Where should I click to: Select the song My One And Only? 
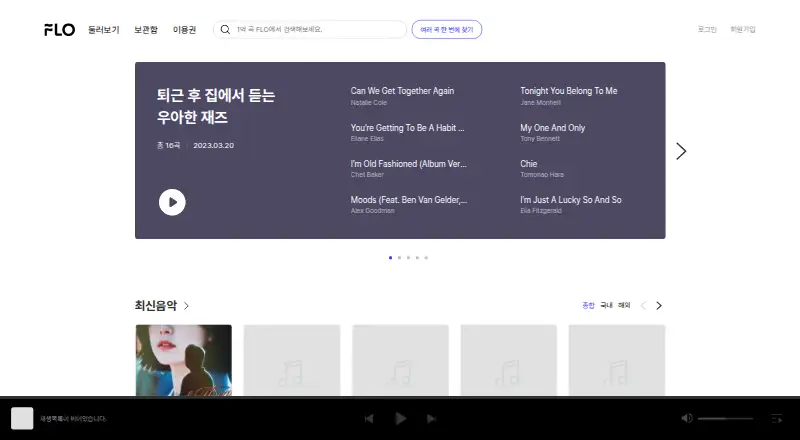tap(553, 128)
